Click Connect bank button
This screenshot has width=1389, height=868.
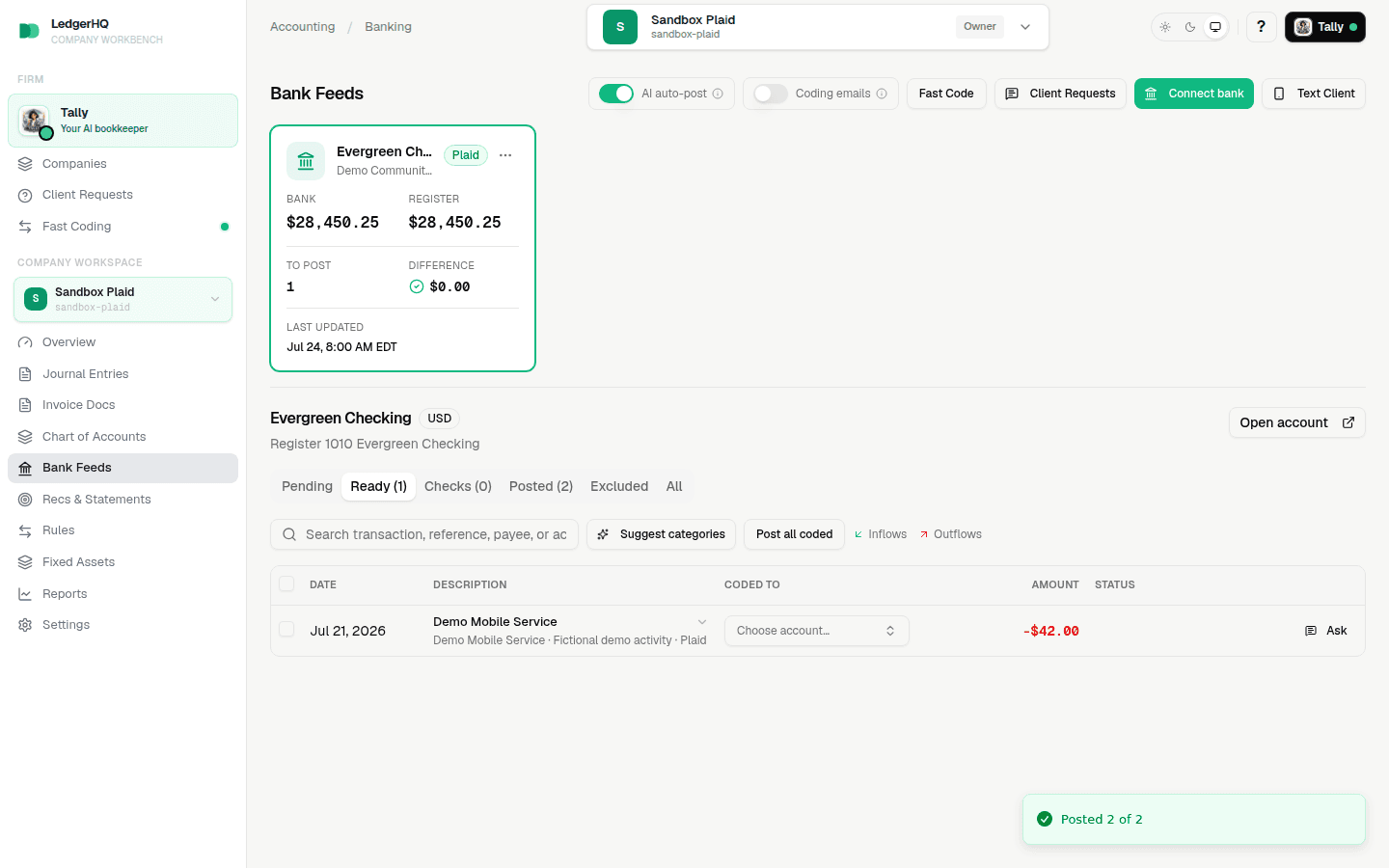1194,94
